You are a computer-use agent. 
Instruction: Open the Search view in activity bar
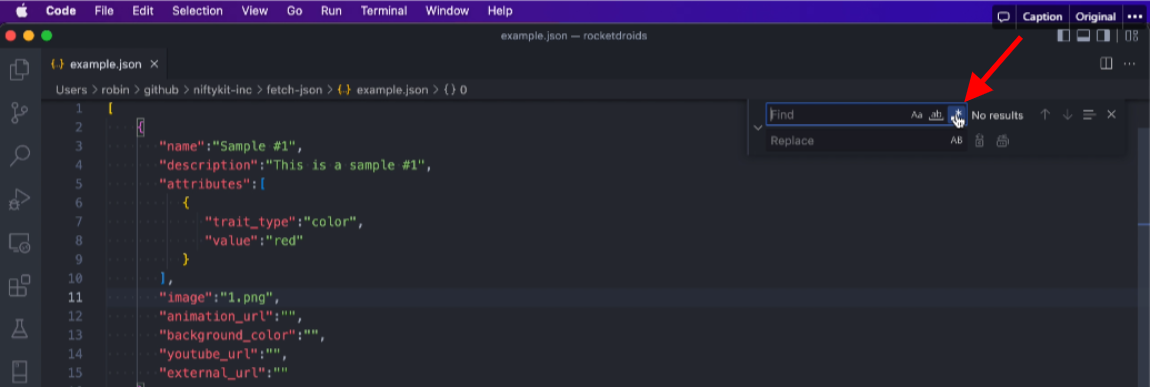(19, 155)
